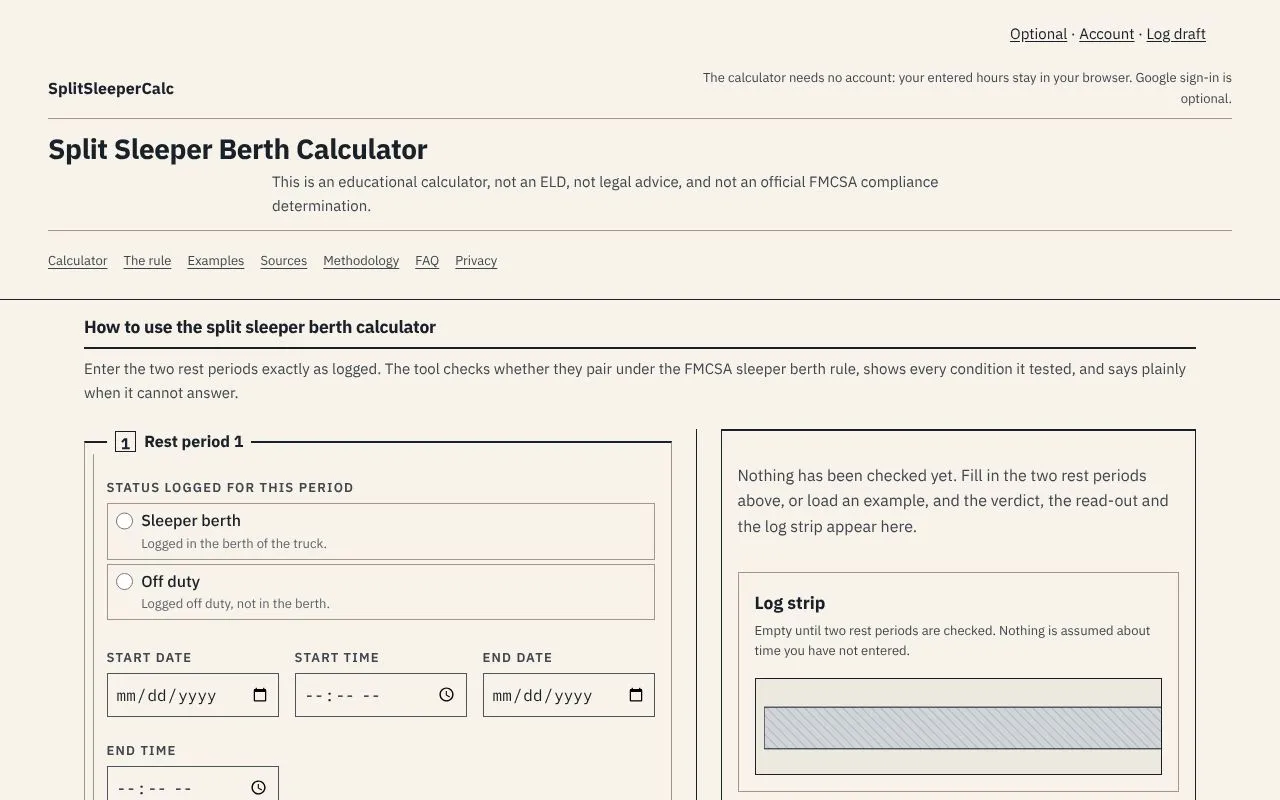Click the educational calculator disclaimer text
The width and height of the screenshot is (1280, 800).
tap(605, 194)
